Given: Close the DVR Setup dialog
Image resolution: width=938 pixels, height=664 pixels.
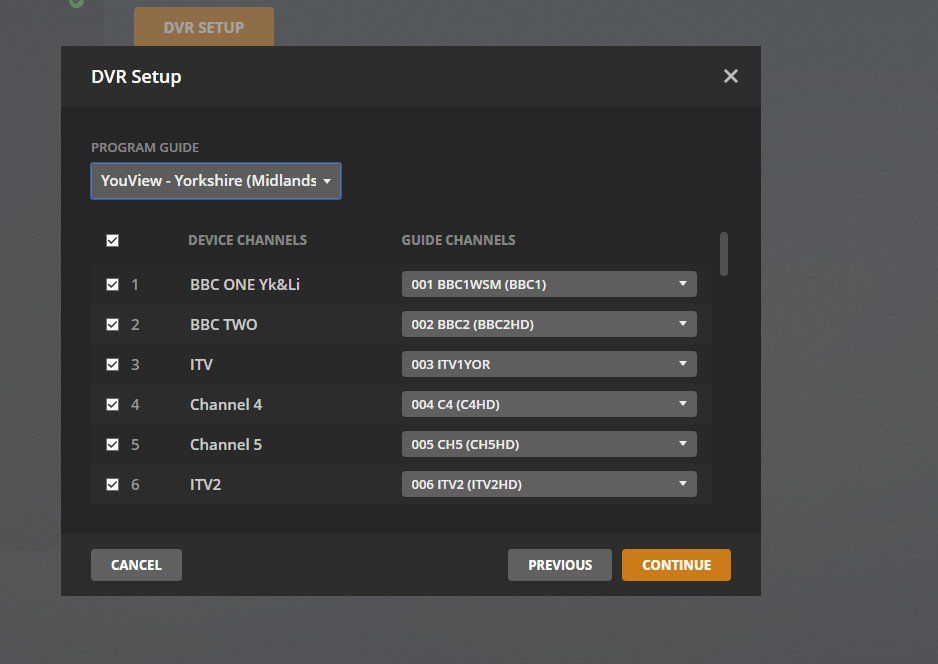Looking at the screenshot, I should [730, 75].
